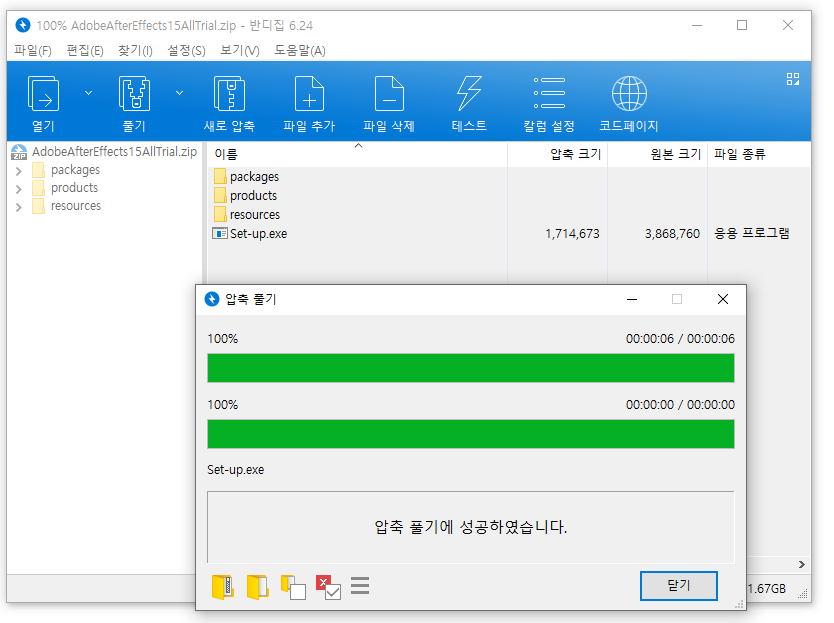
Task: Click the Bandizip icon in main title bar
Action: [23, 25]
